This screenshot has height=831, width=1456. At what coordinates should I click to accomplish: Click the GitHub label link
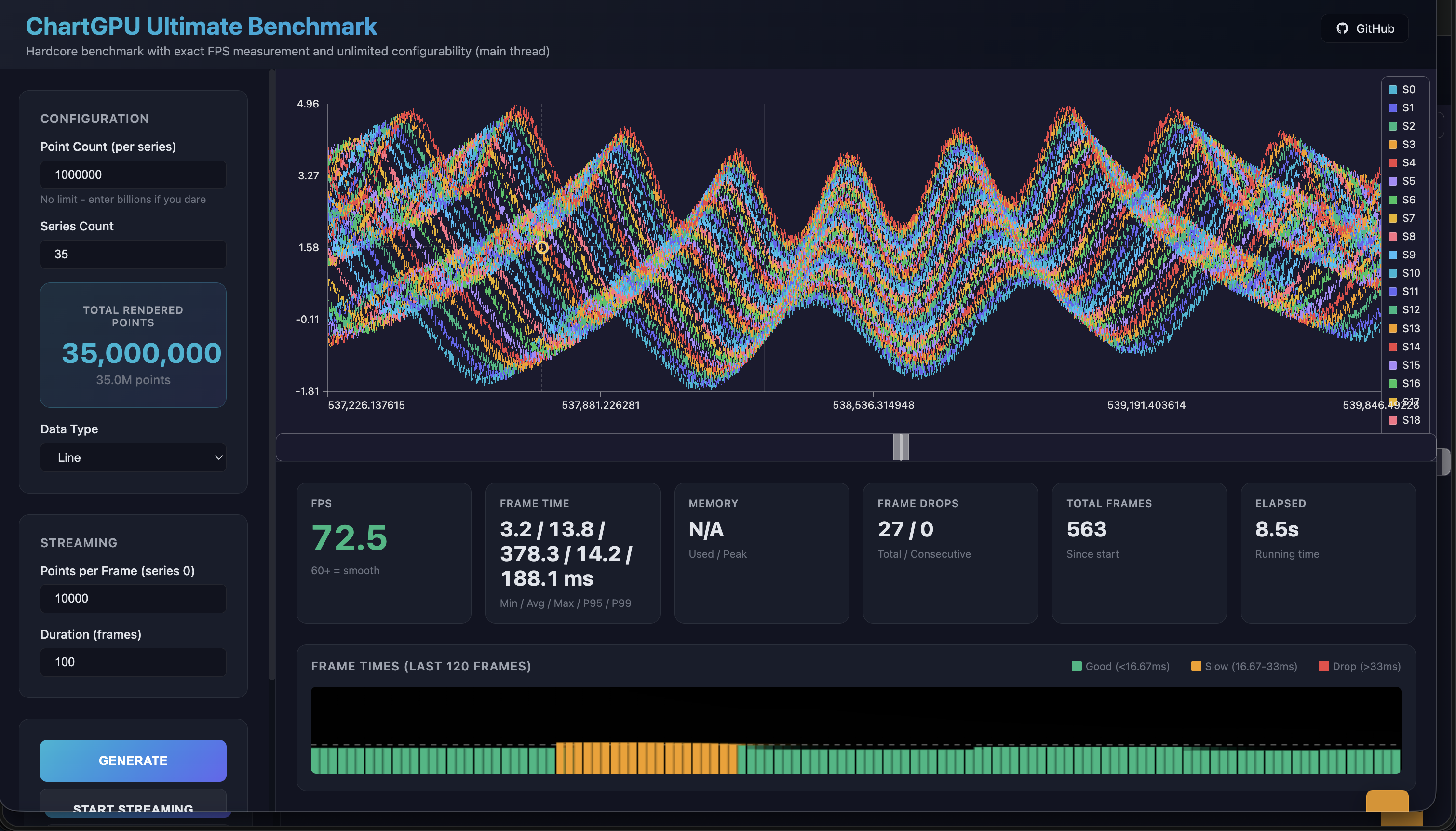coord(1375,28)
